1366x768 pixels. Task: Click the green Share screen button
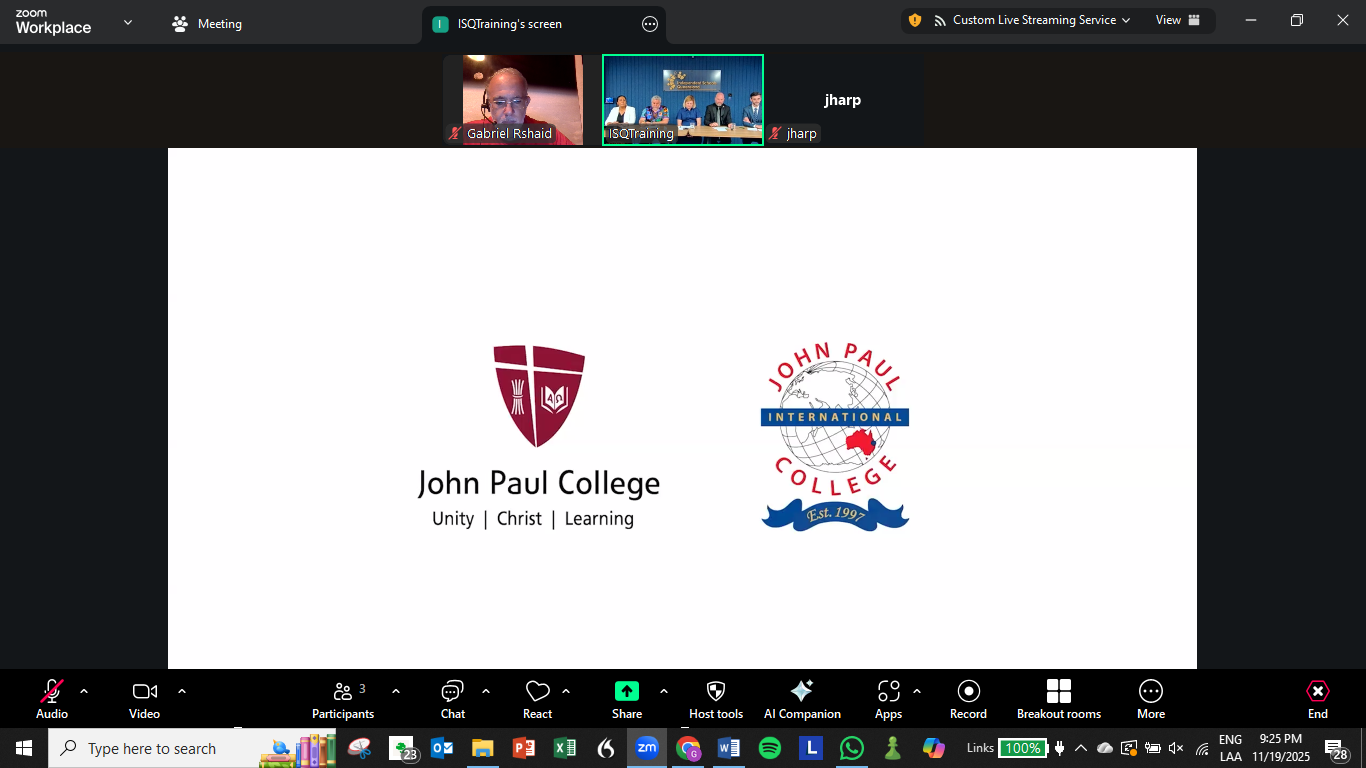click(627, 699)
